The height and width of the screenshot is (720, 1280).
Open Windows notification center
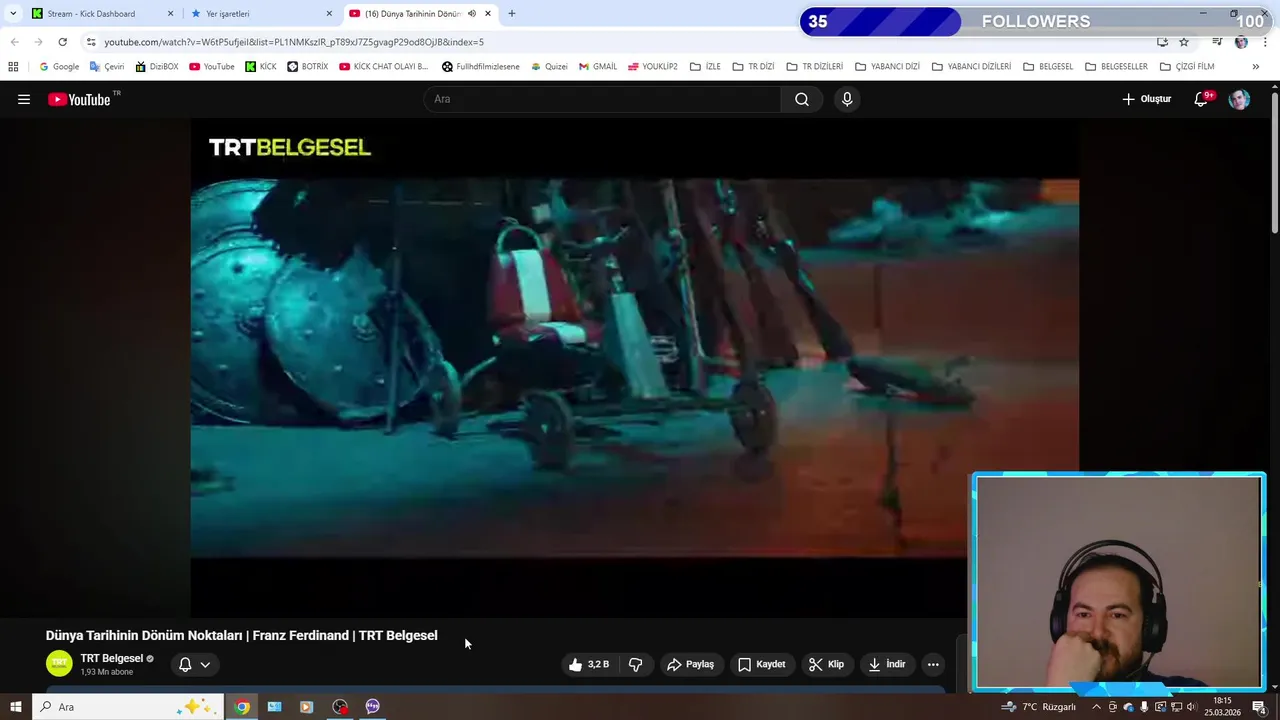[1259, 707]
